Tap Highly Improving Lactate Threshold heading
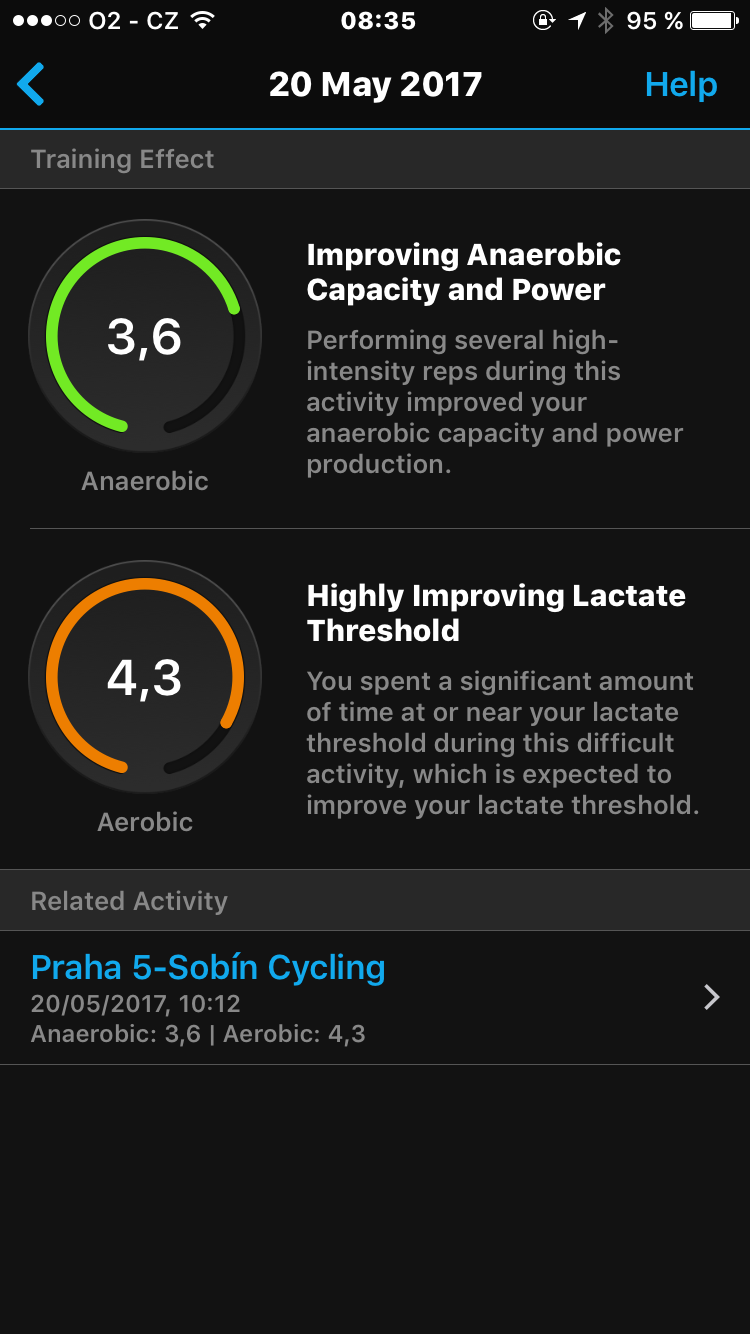750x1334 pixels. click(496, 613)
